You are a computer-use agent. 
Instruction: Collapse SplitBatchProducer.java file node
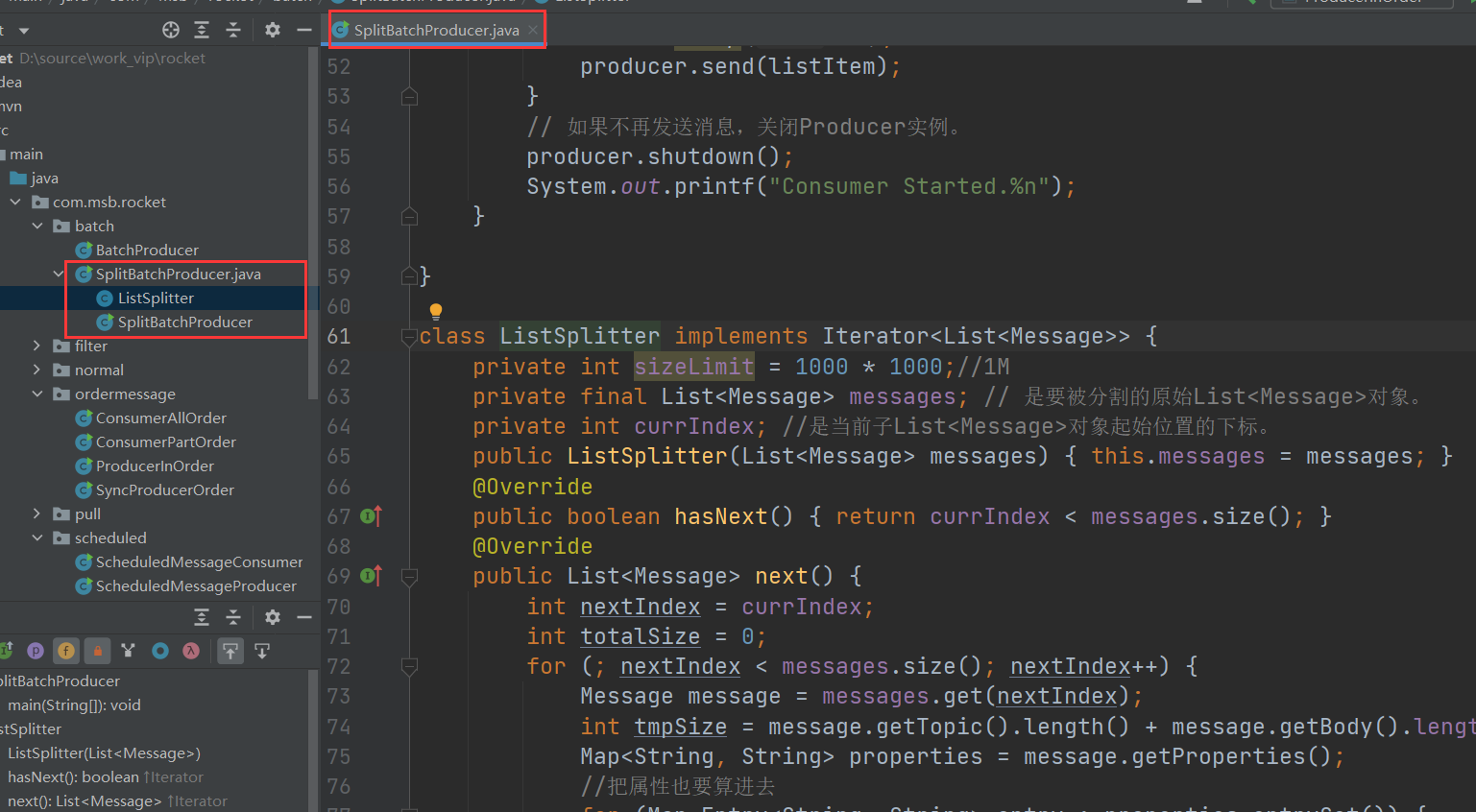(59, 274)
